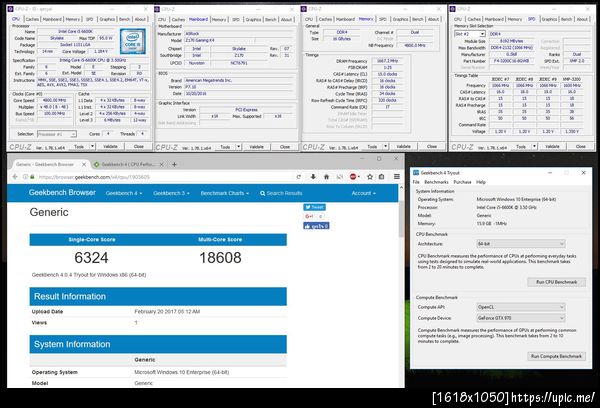
Task: Open Graphics tab in the Mainboard CPU-Z window
Action: point(253,20)
